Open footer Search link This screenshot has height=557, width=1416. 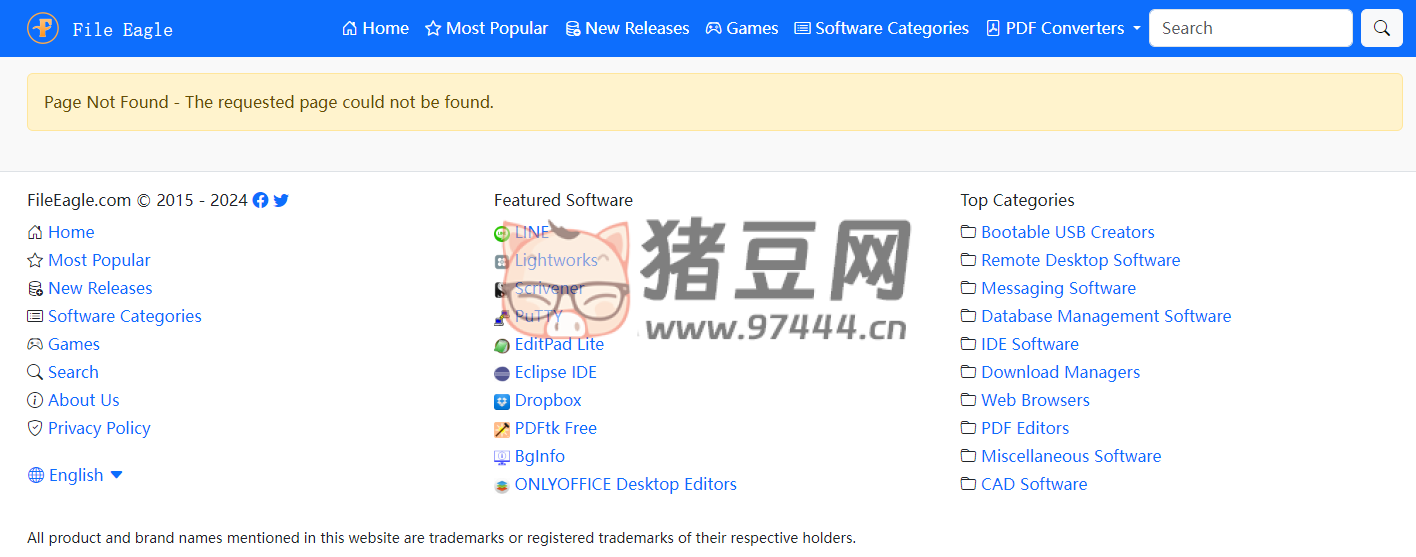point(73,372)
